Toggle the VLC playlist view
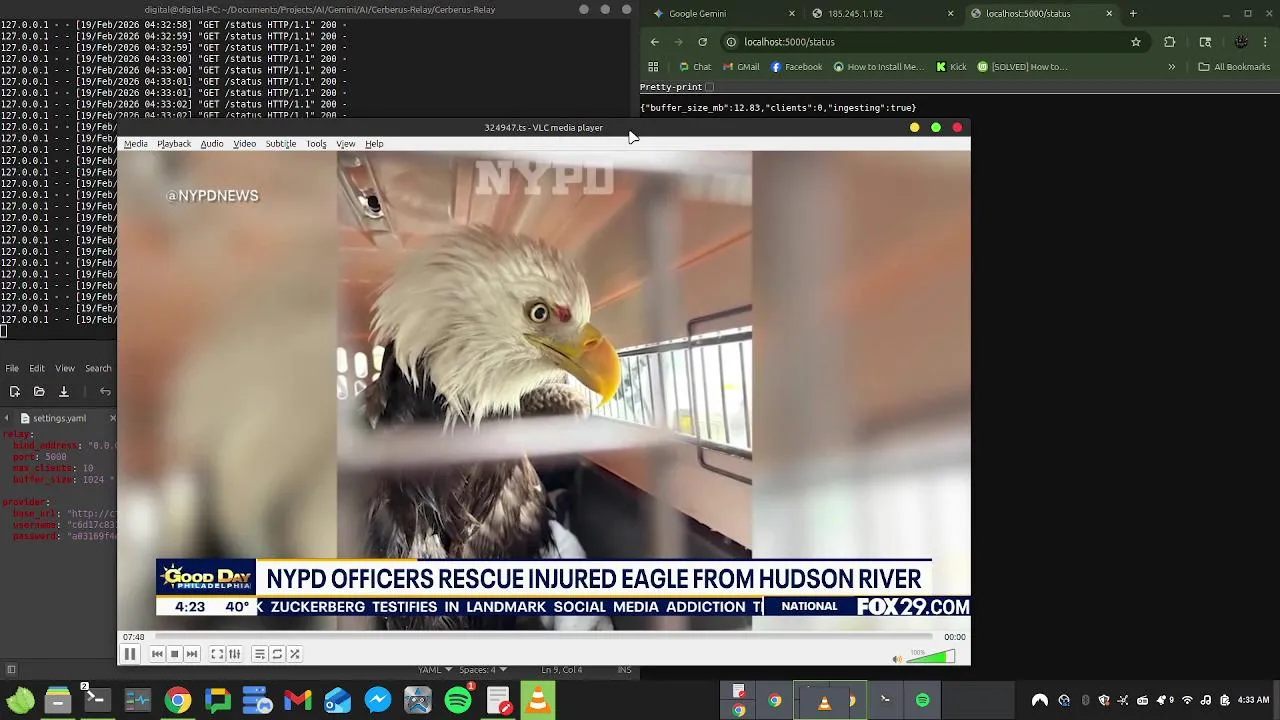The width and height of the screenshot is (1280, 720). point(259,654)
